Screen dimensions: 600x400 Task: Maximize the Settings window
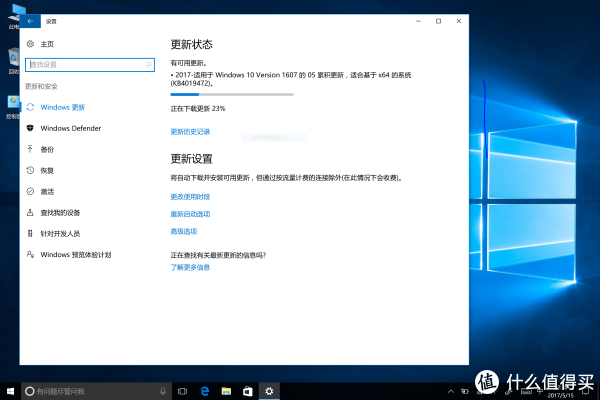coord(439,21)
